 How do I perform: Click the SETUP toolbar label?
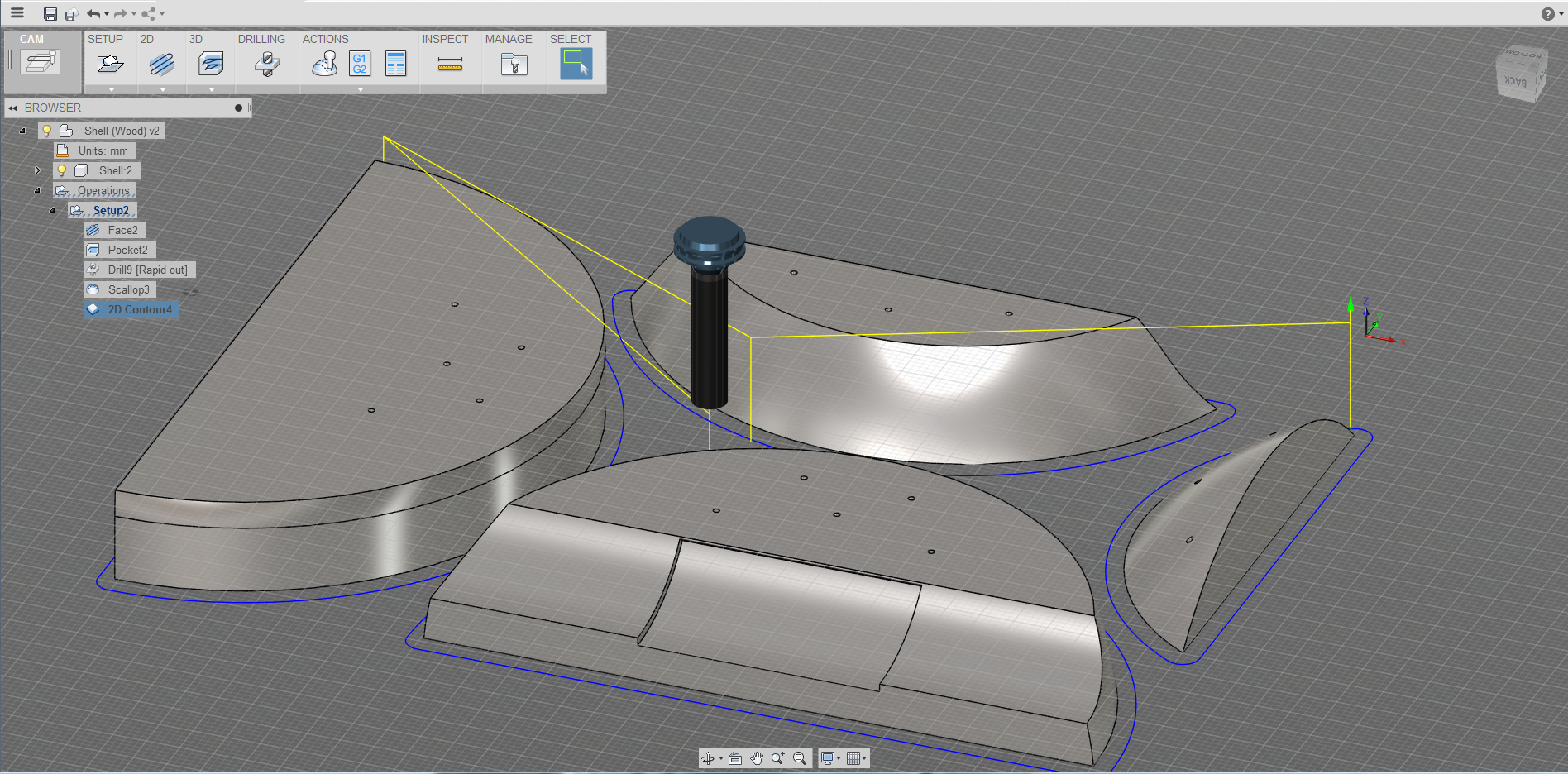pos(105,39)
